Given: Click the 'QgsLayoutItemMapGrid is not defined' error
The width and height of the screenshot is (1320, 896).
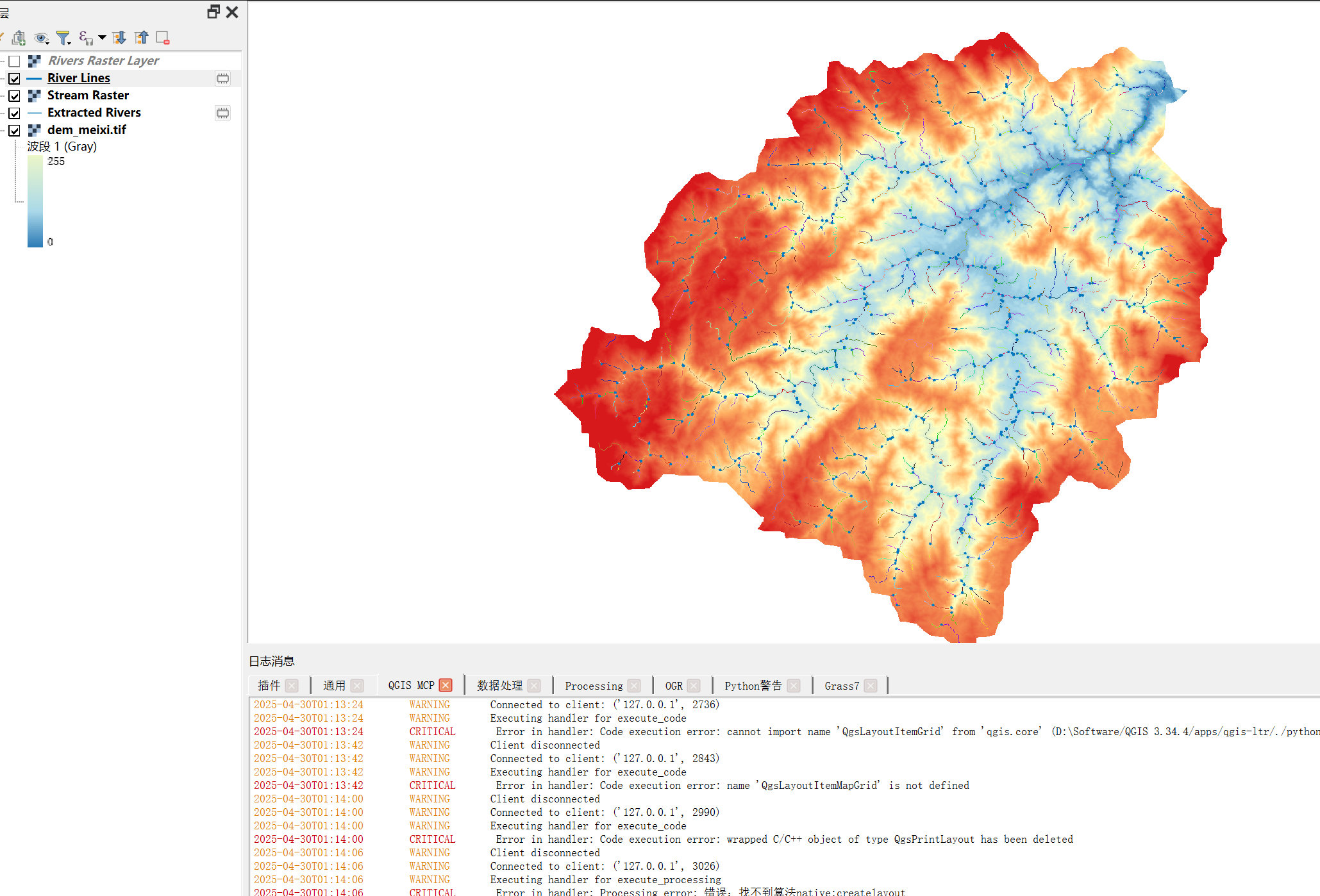Looking at the screenshot, I should pos(733,786).
